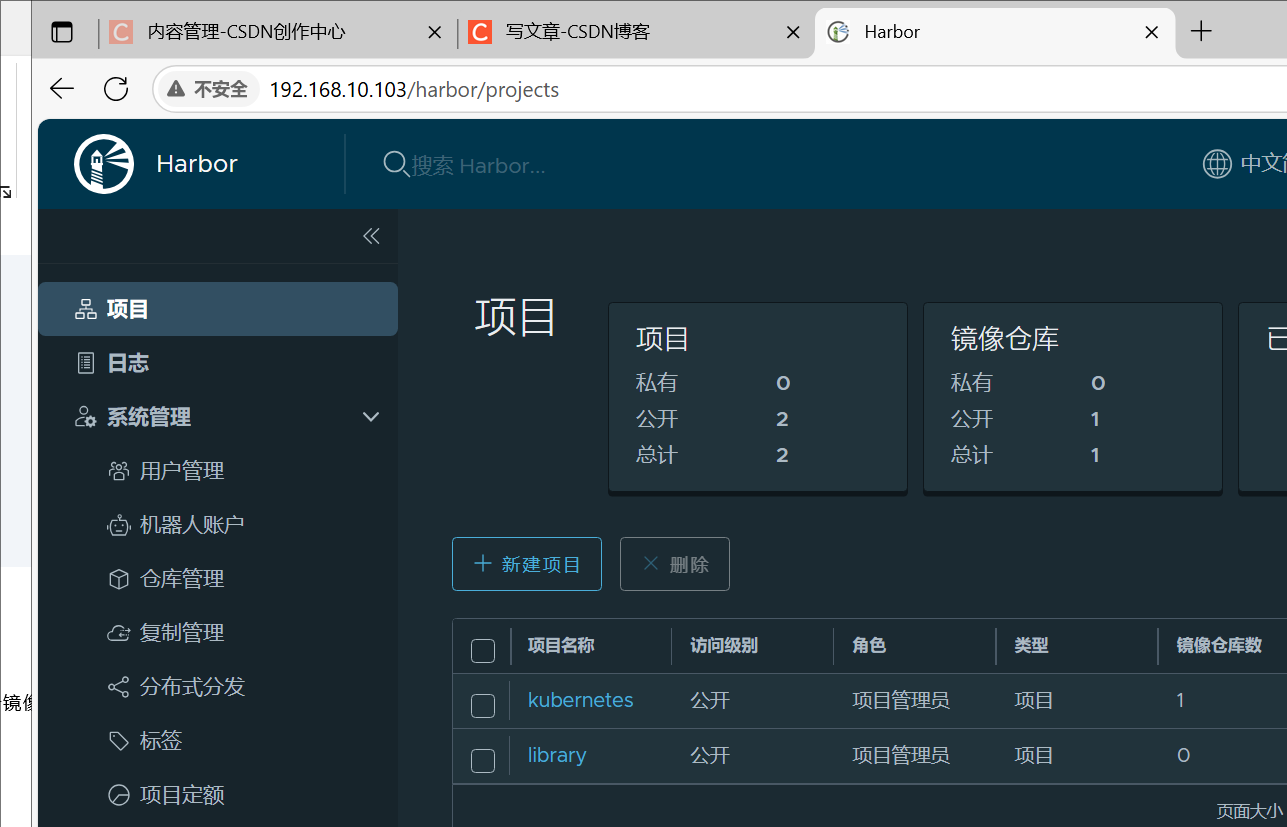The image size is (1287, 827).
Task: Open the library project link
Action: pyautogui.click(x=557, y=755)
